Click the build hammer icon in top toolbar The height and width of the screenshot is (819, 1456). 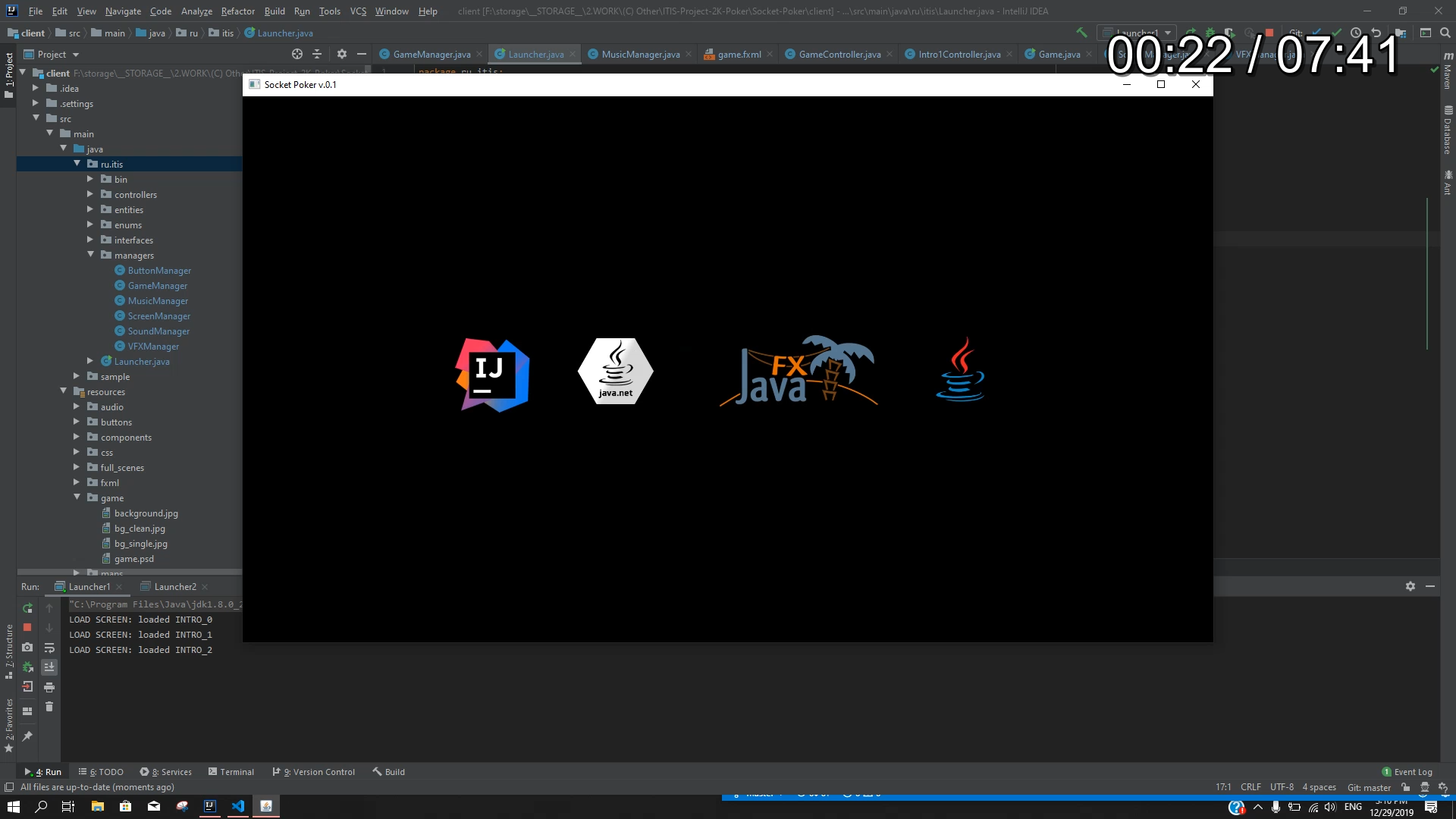[x=1081, y=33]
